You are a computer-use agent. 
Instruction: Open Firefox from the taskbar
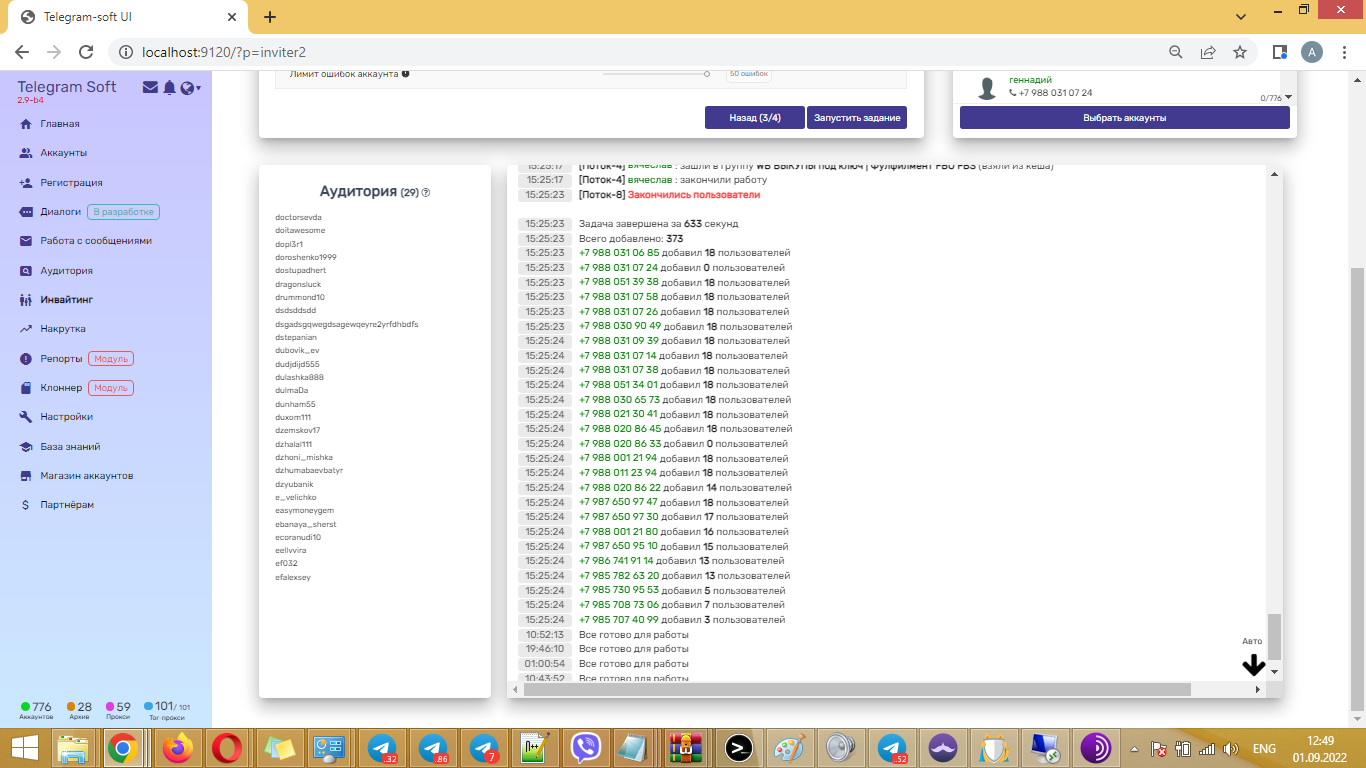point(180,748)
